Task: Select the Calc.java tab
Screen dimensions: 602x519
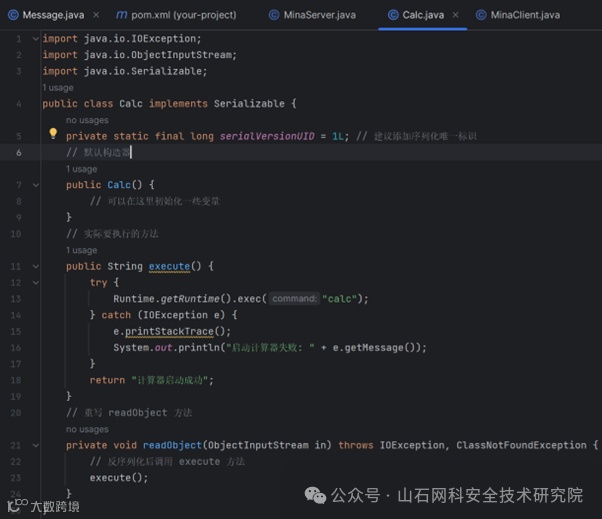Action: point(423,15)
